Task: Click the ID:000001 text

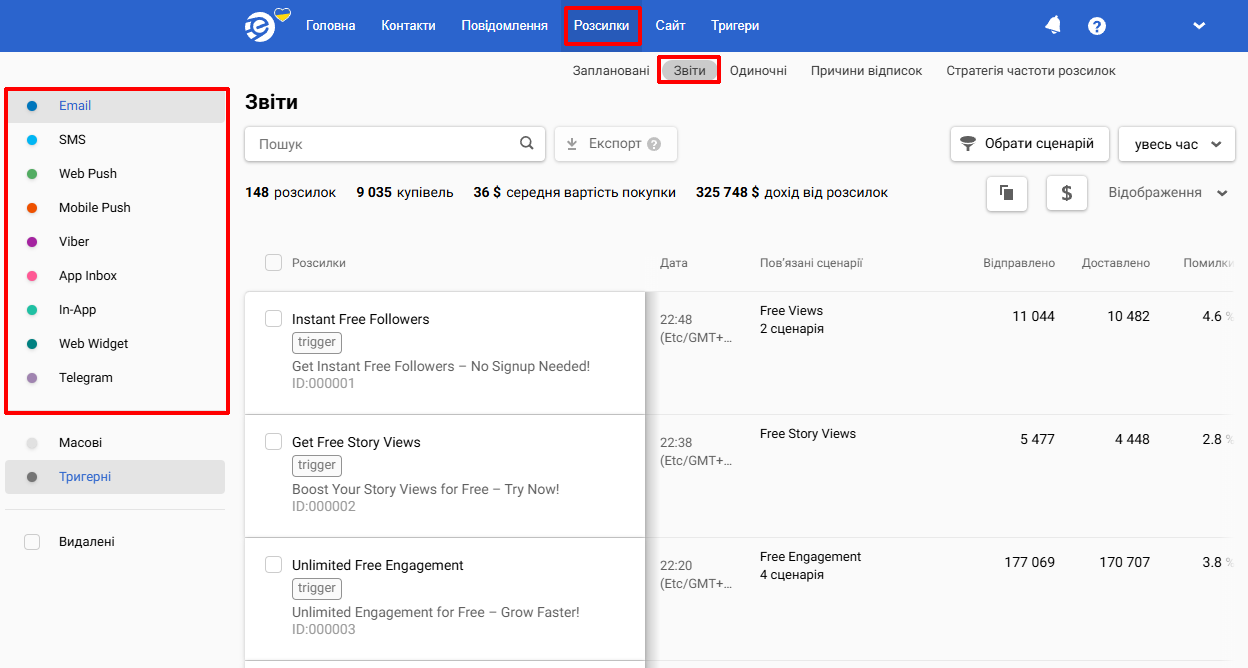Action: pos(323,383)
